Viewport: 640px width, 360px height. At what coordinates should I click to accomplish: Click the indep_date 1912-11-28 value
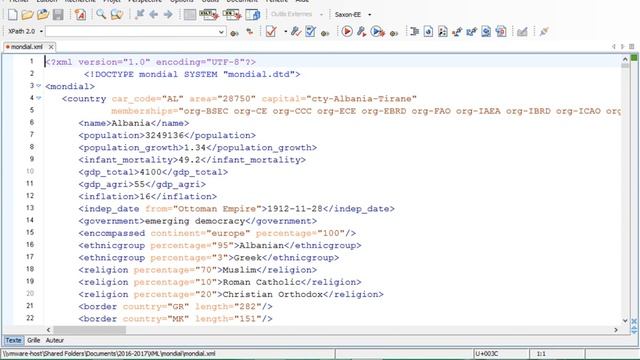click(295, 209)
